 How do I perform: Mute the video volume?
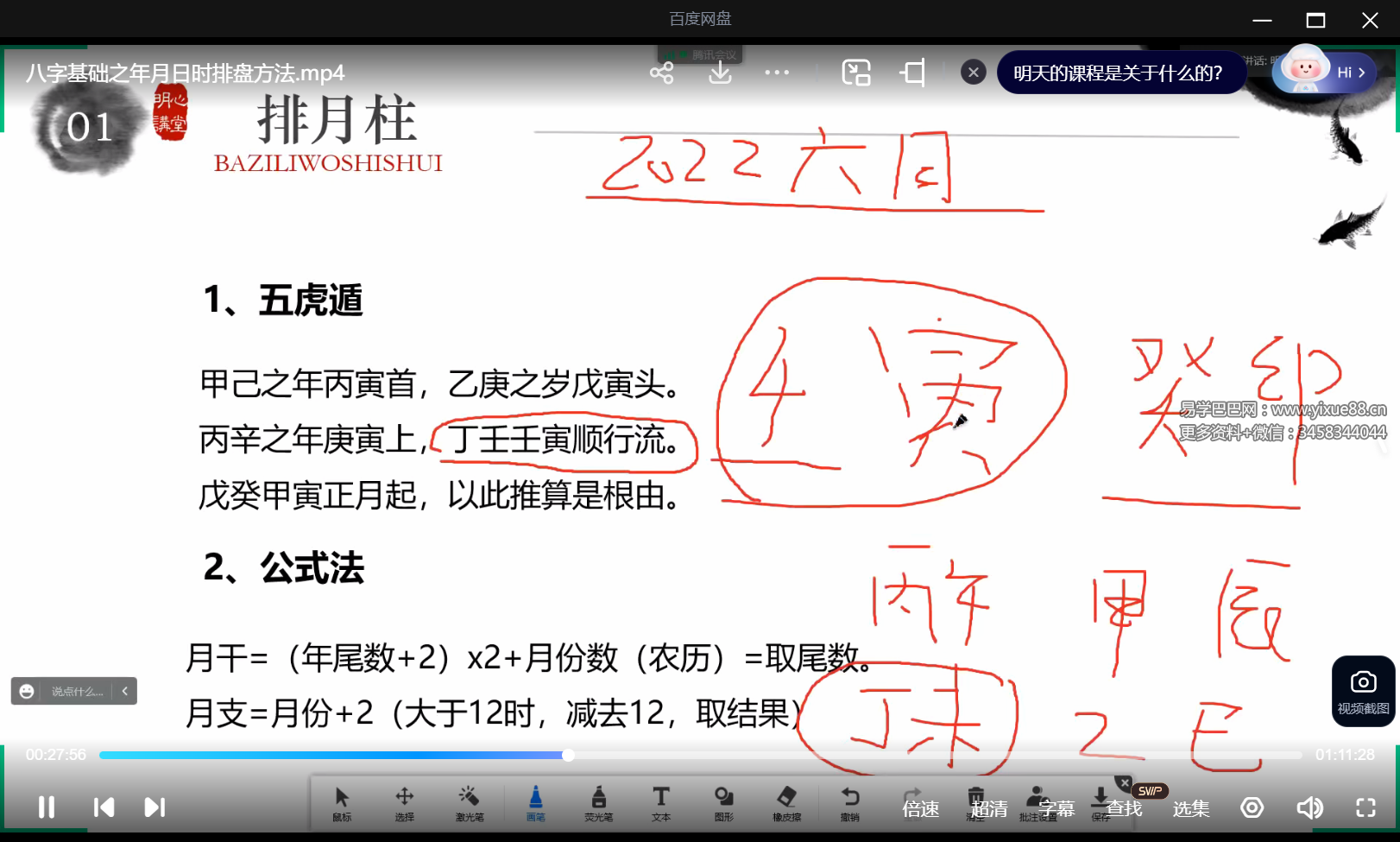[1309, 807]
